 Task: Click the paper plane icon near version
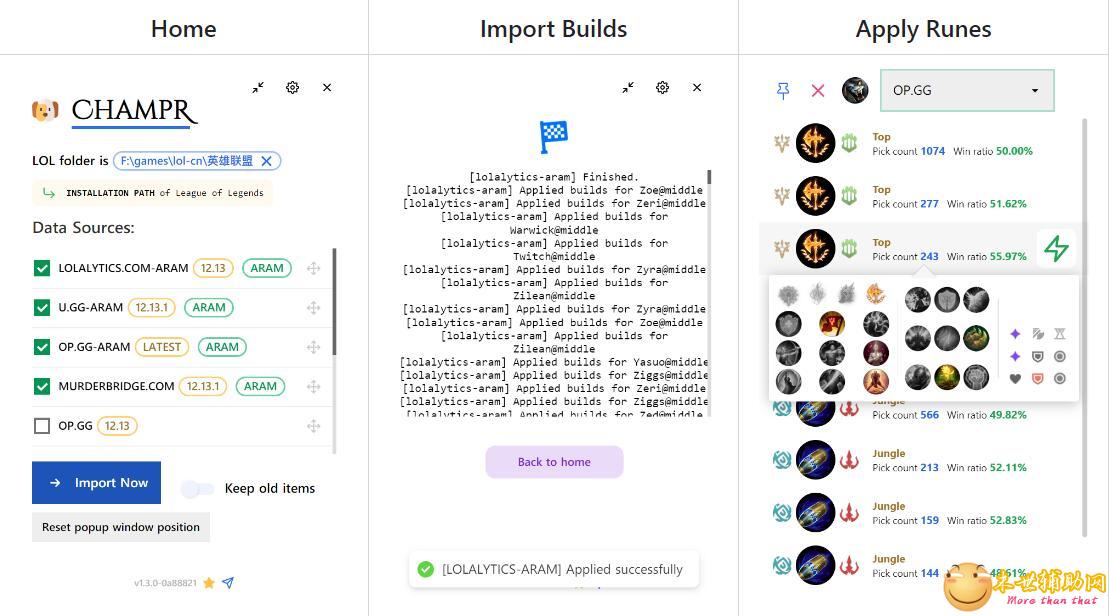tap(228, 583)
